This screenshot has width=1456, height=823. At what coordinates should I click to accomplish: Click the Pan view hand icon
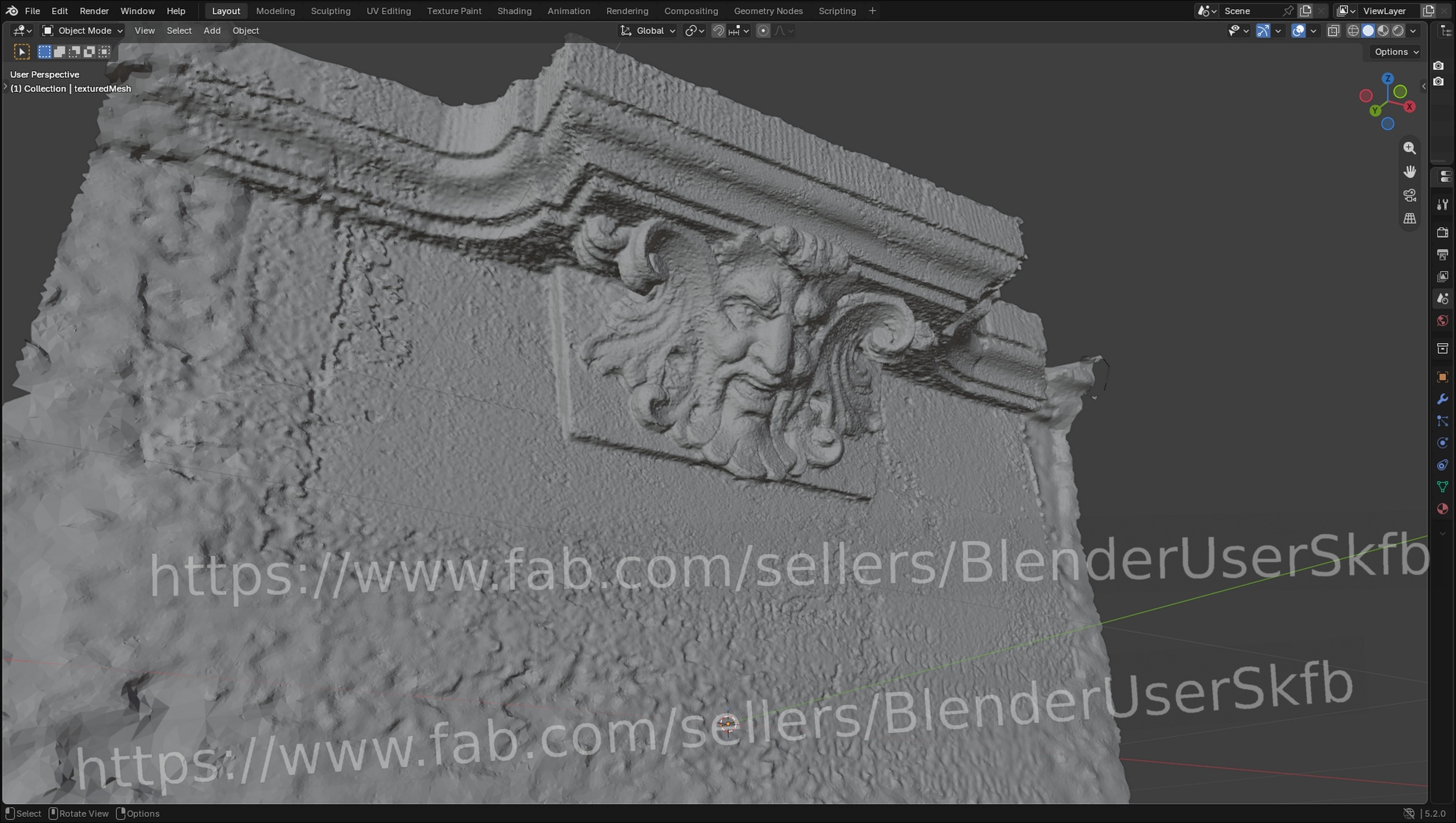[1409, 171]
